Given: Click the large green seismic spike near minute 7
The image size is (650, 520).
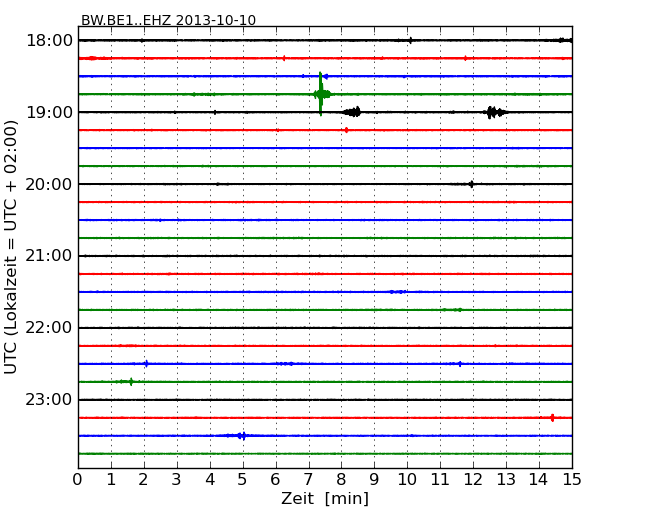Looking at the screenshot, I should click(x=321, y=94).
